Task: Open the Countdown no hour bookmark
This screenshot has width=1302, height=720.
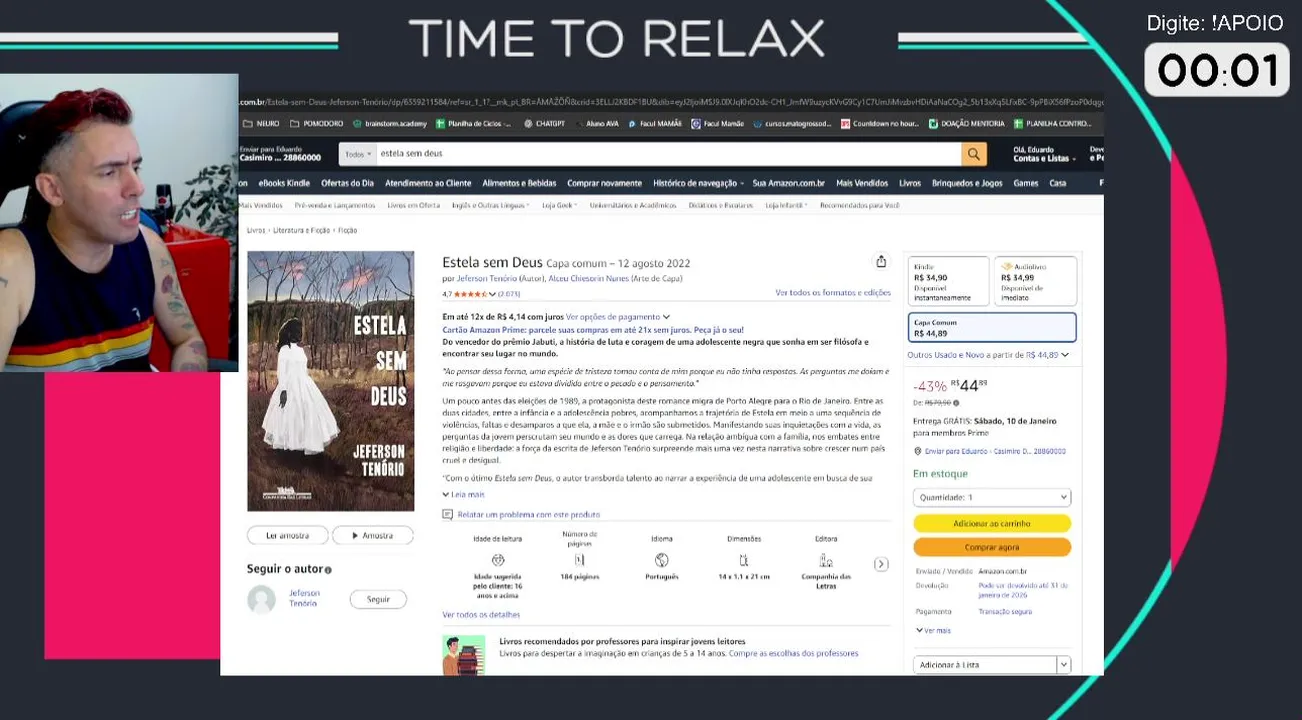Action: (880, 124)
